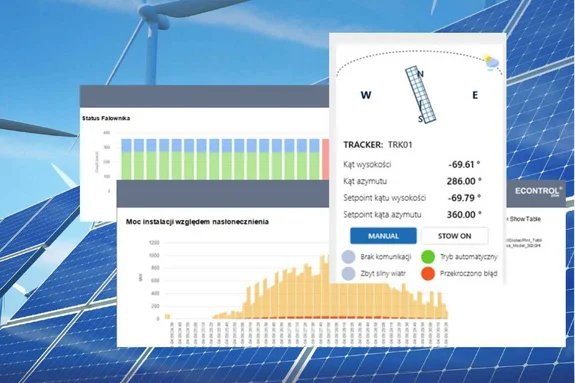Click the red bar in Status Falownika chart
Screen dimensions: 575x383
click(x=326, y=159)
